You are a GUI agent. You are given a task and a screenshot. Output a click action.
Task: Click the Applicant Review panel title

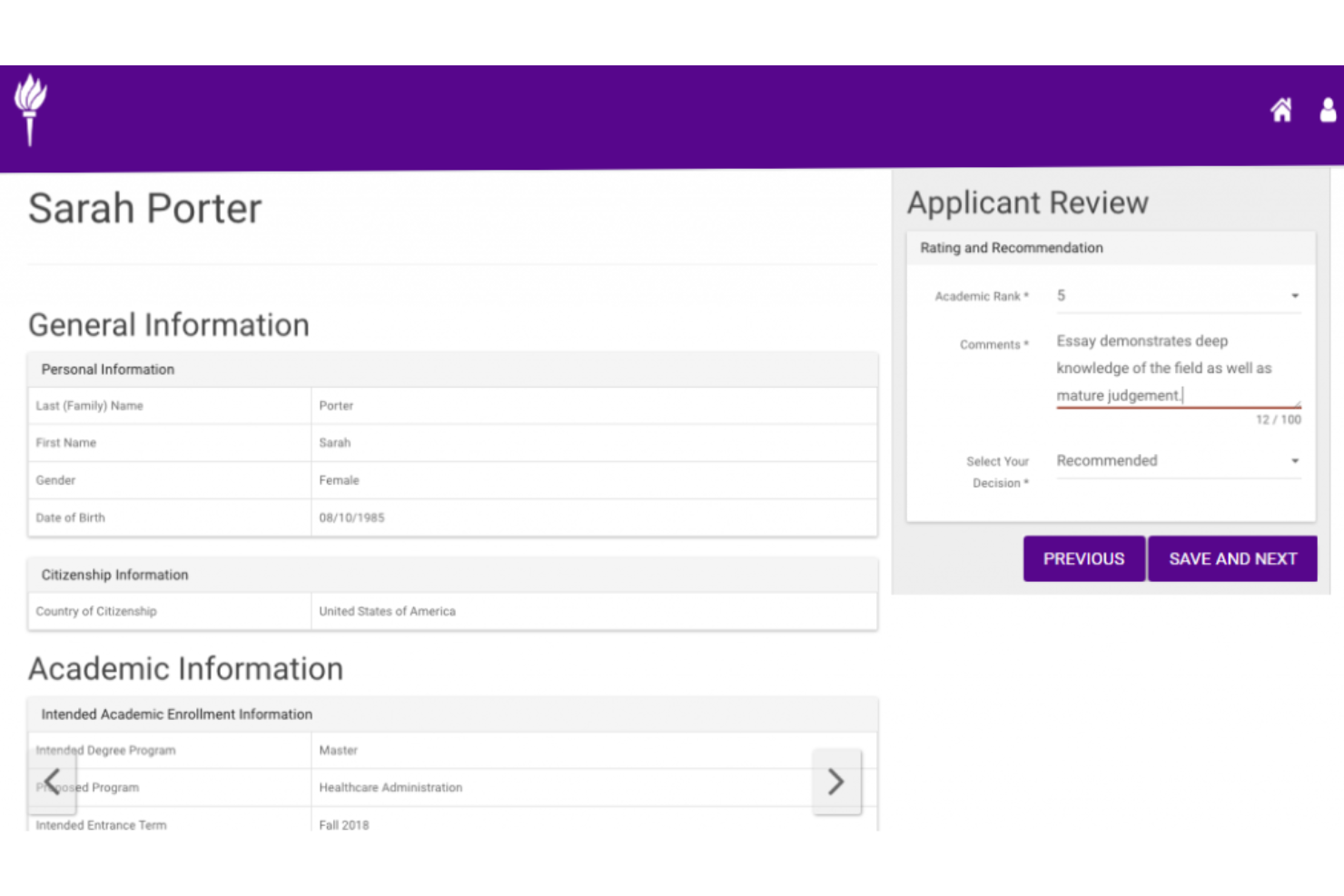pos(1027,202)
